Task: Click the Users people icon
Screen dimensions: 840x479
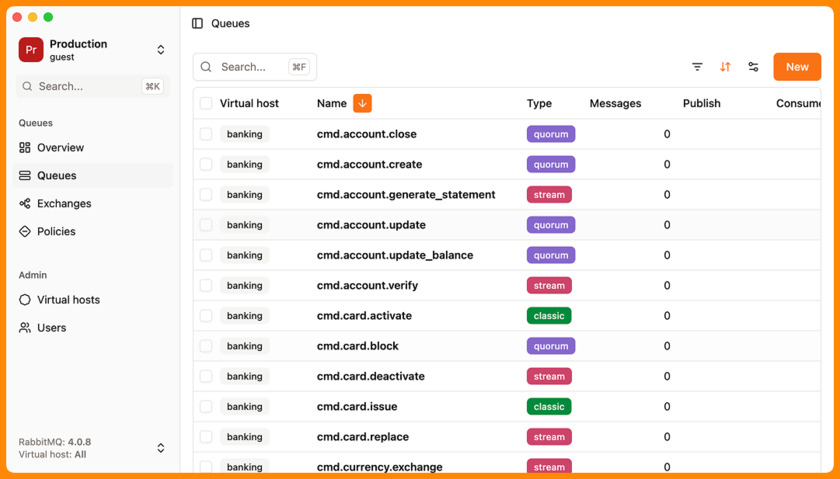Action: 25,327
